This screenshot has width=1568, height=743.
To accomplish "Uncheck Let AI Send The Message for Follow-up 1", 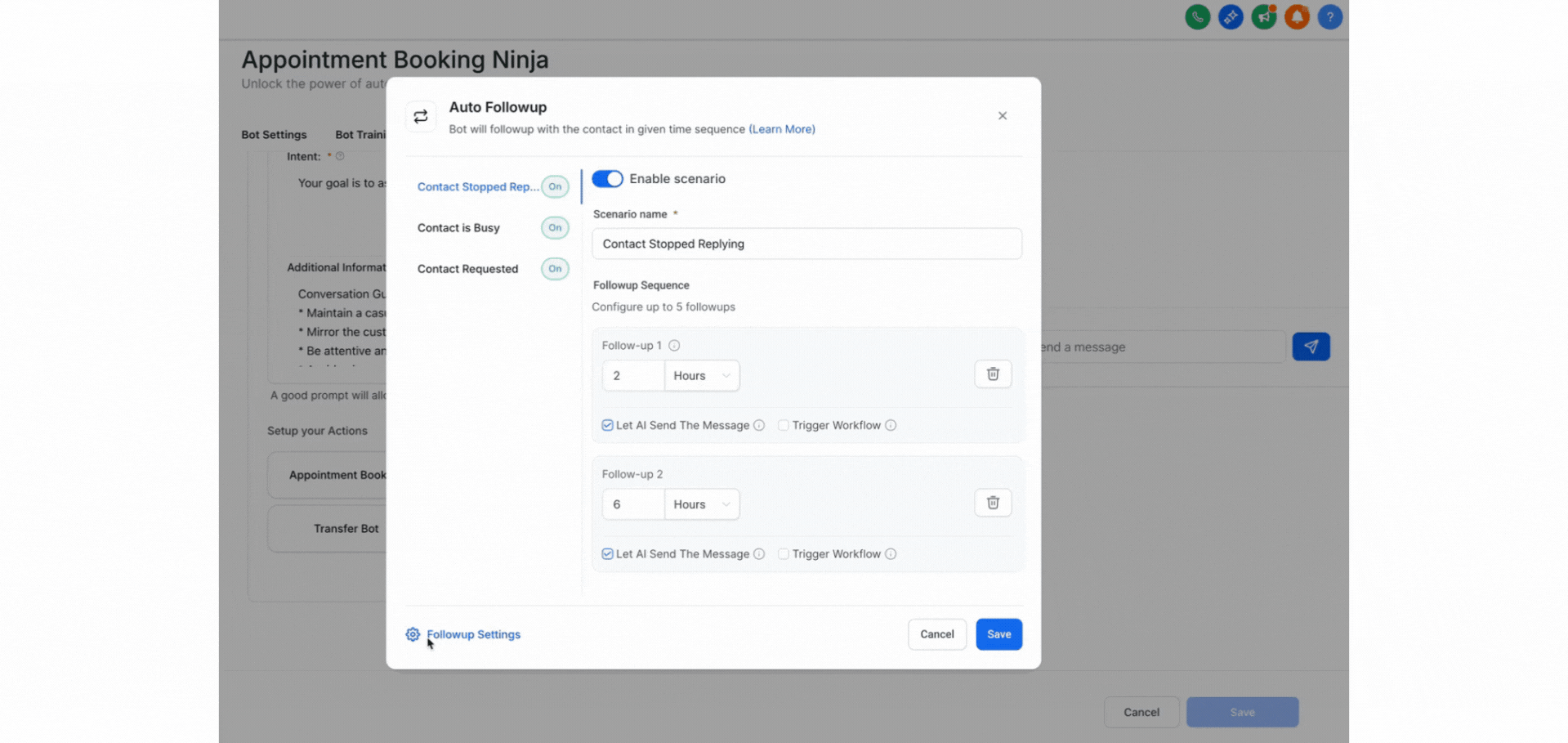I will coord(608,425).
